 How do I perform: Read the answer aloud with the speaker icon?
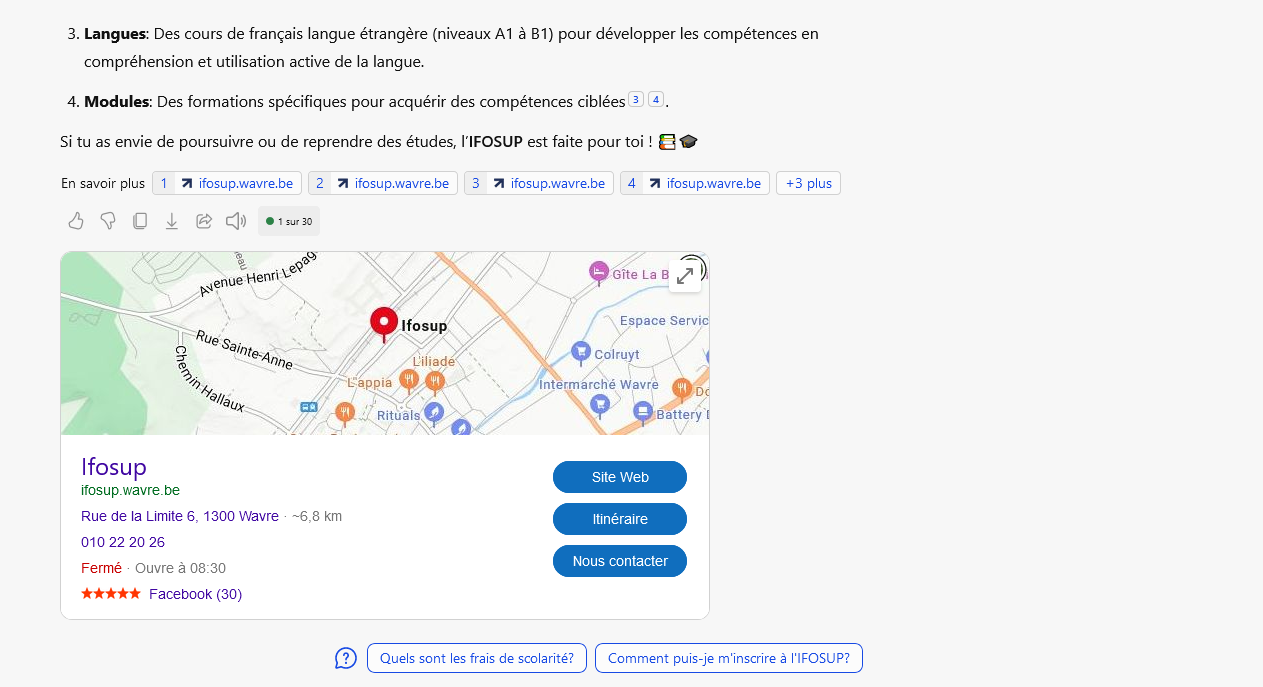(236, 221)
